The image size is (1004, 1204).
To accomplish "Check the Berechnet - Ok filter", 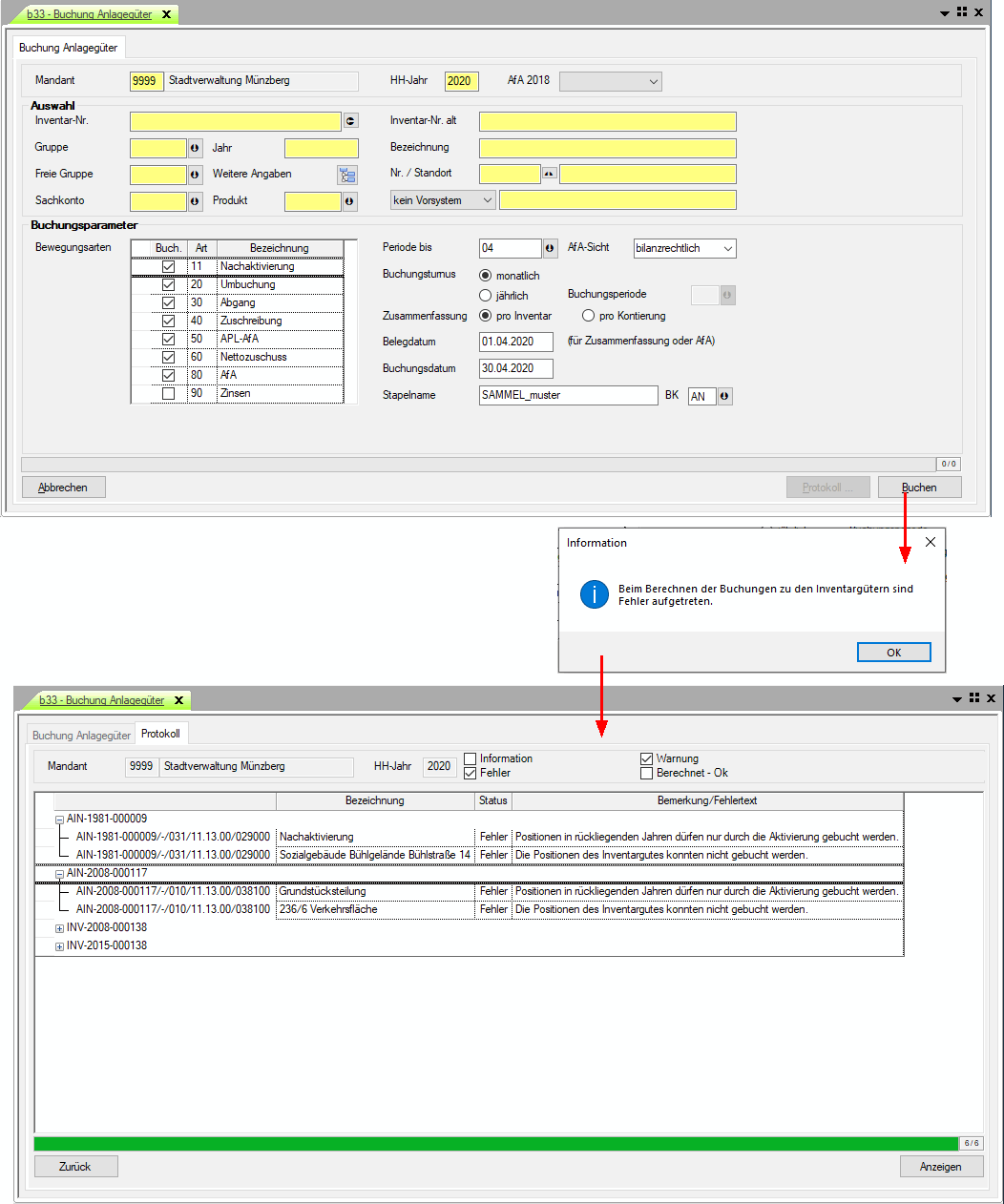I will (646, 773).
